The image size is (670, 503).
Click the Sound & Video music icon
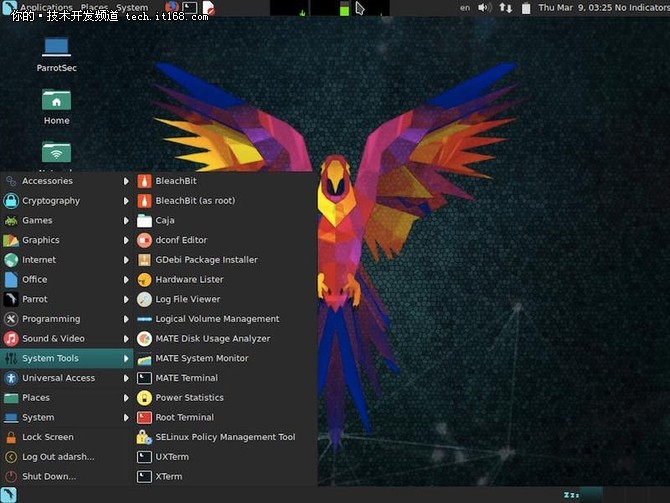11,338
